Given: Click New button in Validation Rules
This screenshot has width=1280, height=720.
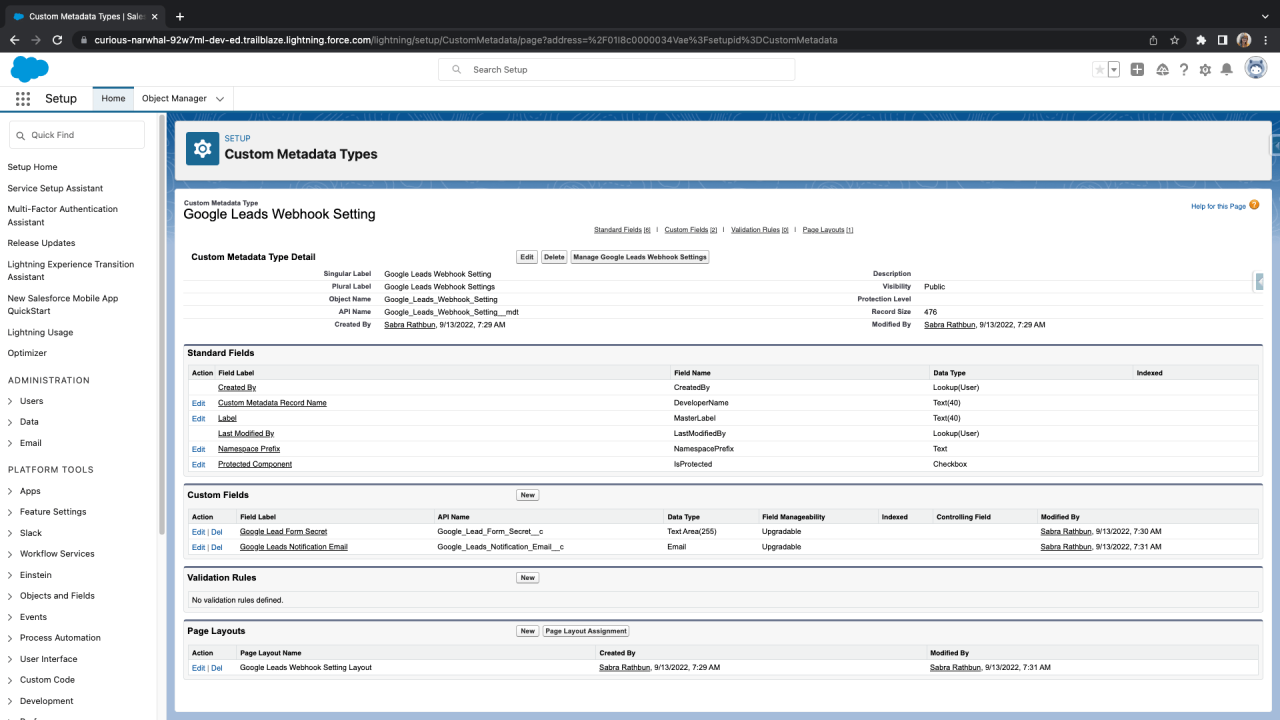Looking at the screenshot, I should coord(527,578).
